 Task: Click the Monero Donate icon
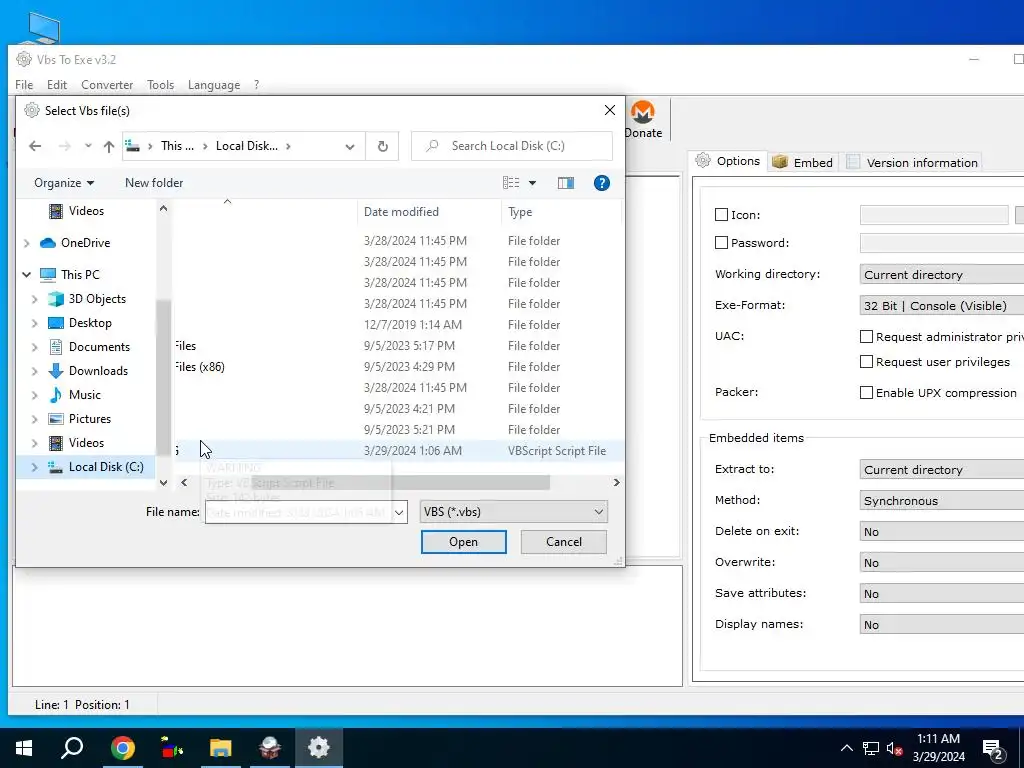click(x=643, y=112)
